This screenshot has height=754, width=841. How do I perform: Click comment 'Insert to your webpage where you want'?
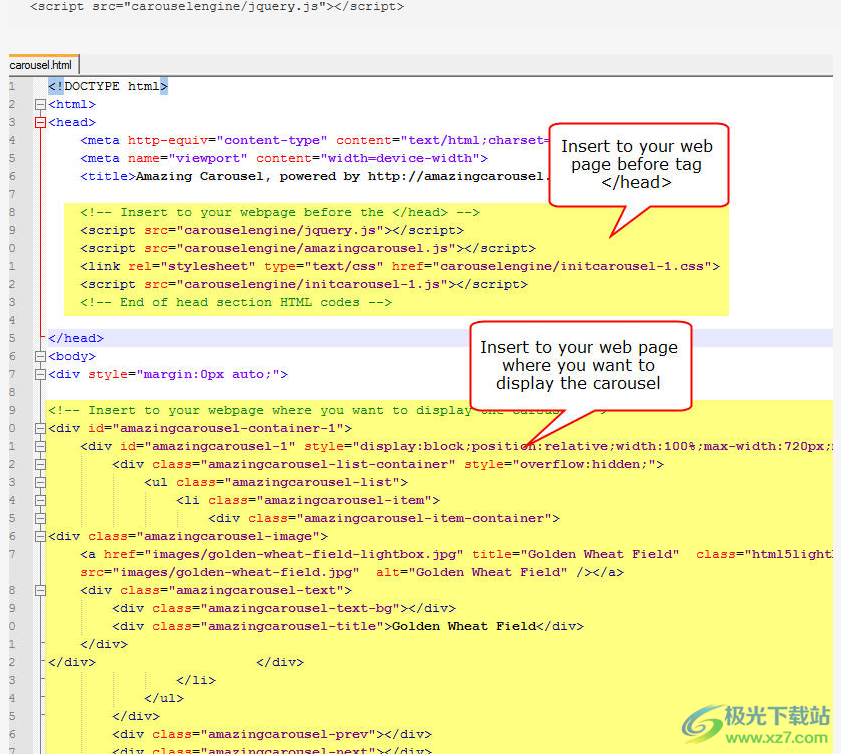point(260,410)
